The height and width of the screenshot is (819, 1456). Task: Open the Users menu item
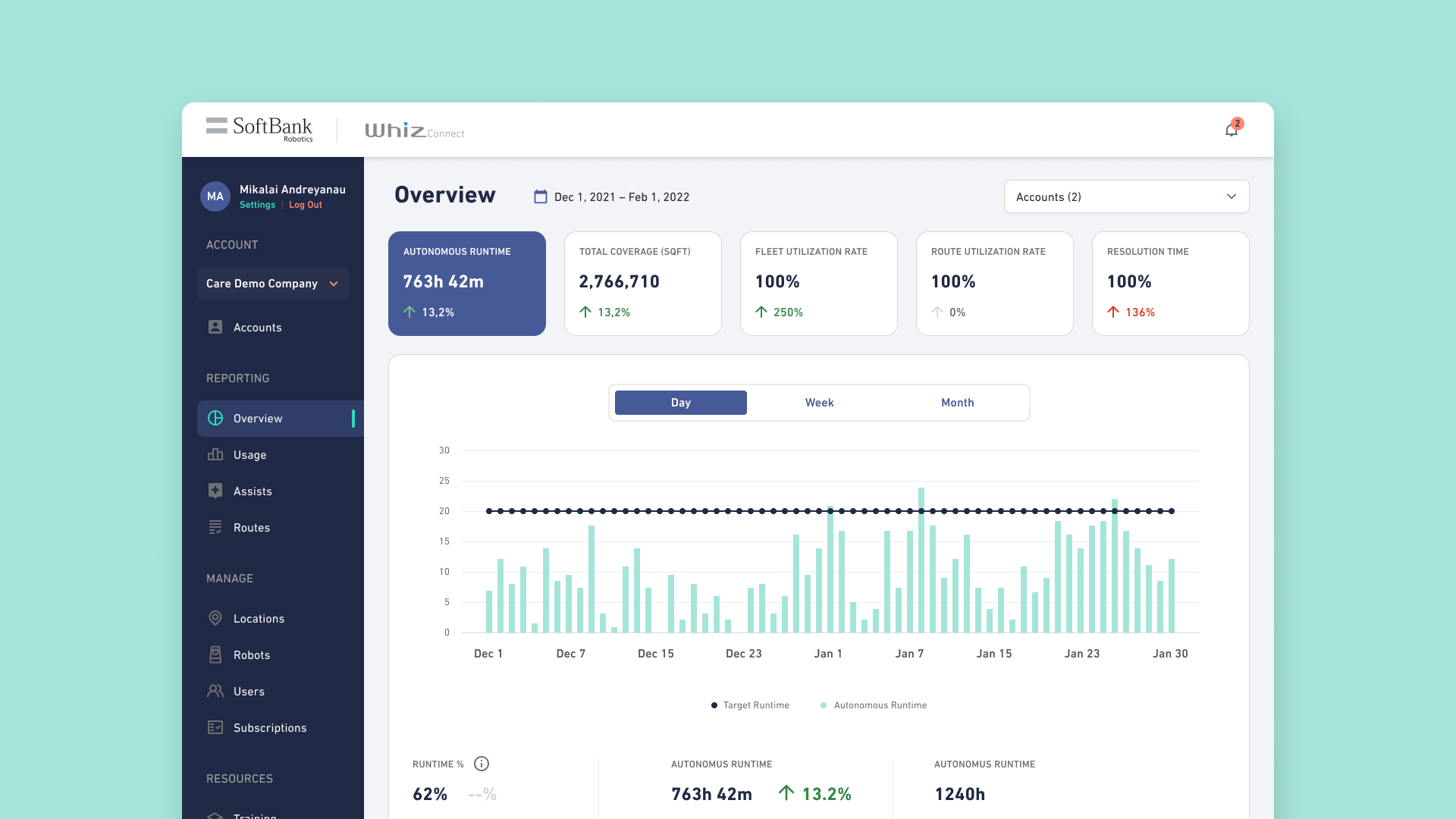coord(249,692)
